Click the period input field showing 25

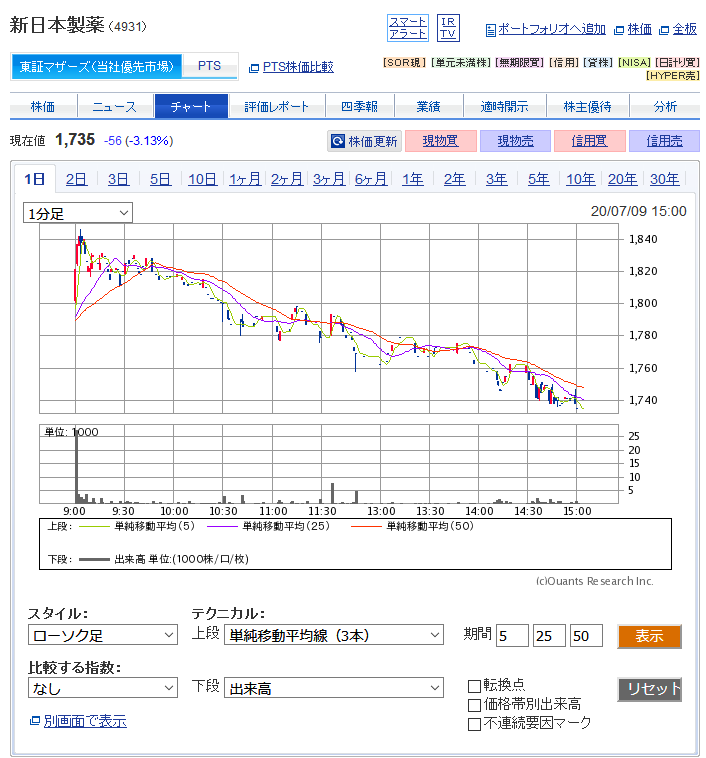[x=549, y=636]
